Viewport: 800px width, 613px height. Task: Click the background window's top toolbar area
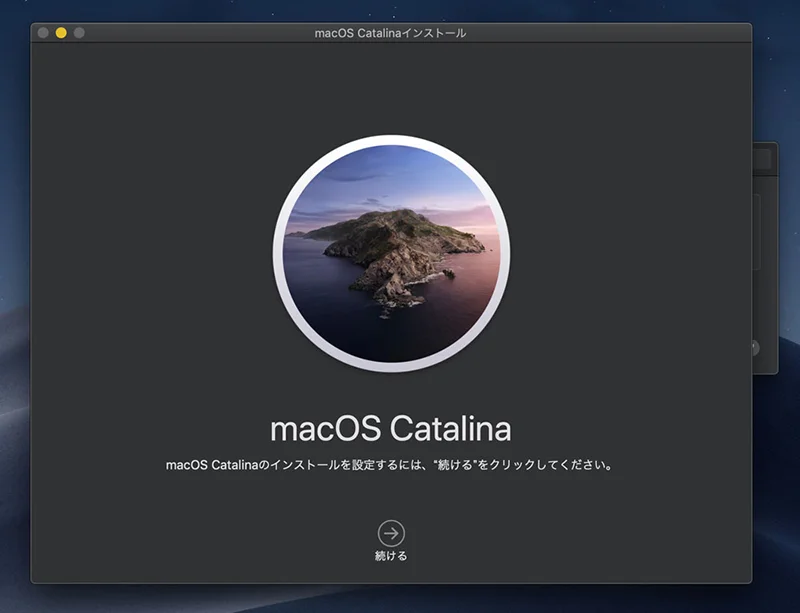pos(765,158)
